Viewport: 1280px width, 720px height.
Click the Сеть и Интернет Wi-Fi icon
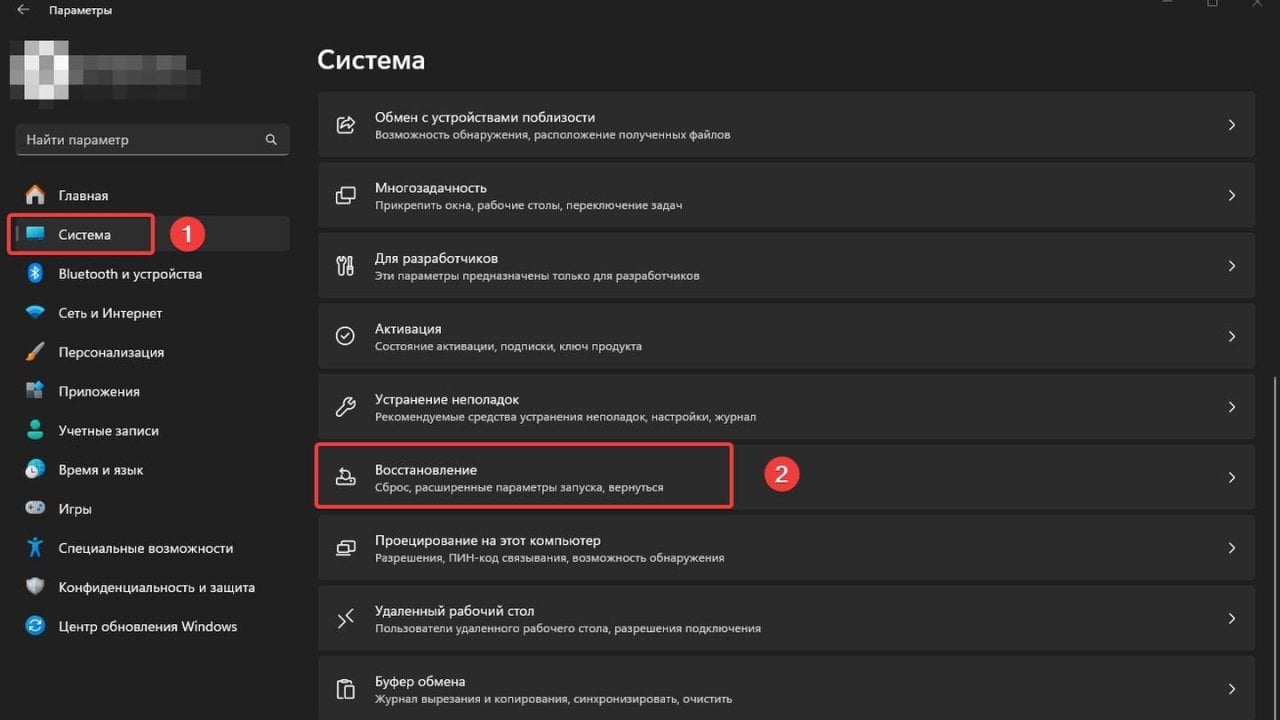tap(35, 313)
